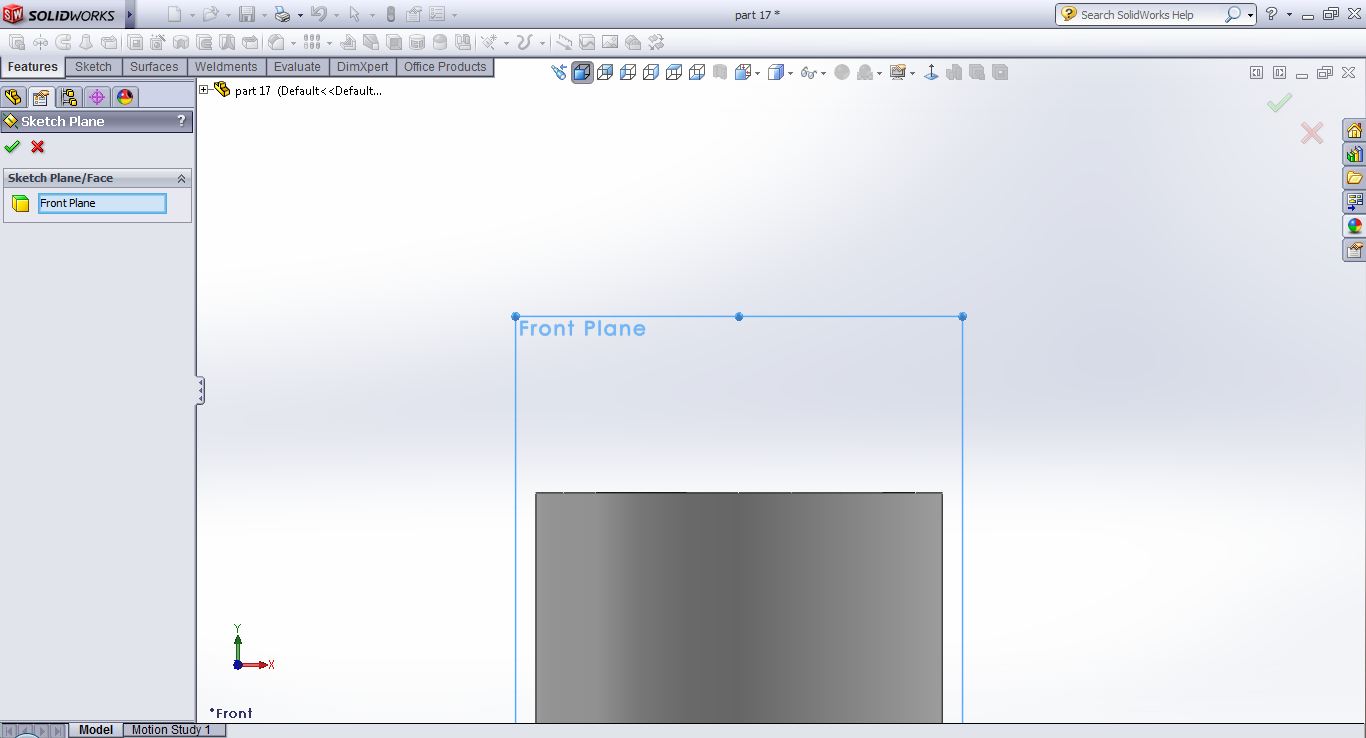The image size is (1366, 738).
Task: Switch to the Weldments tab
Action: (x=226, y=67)
